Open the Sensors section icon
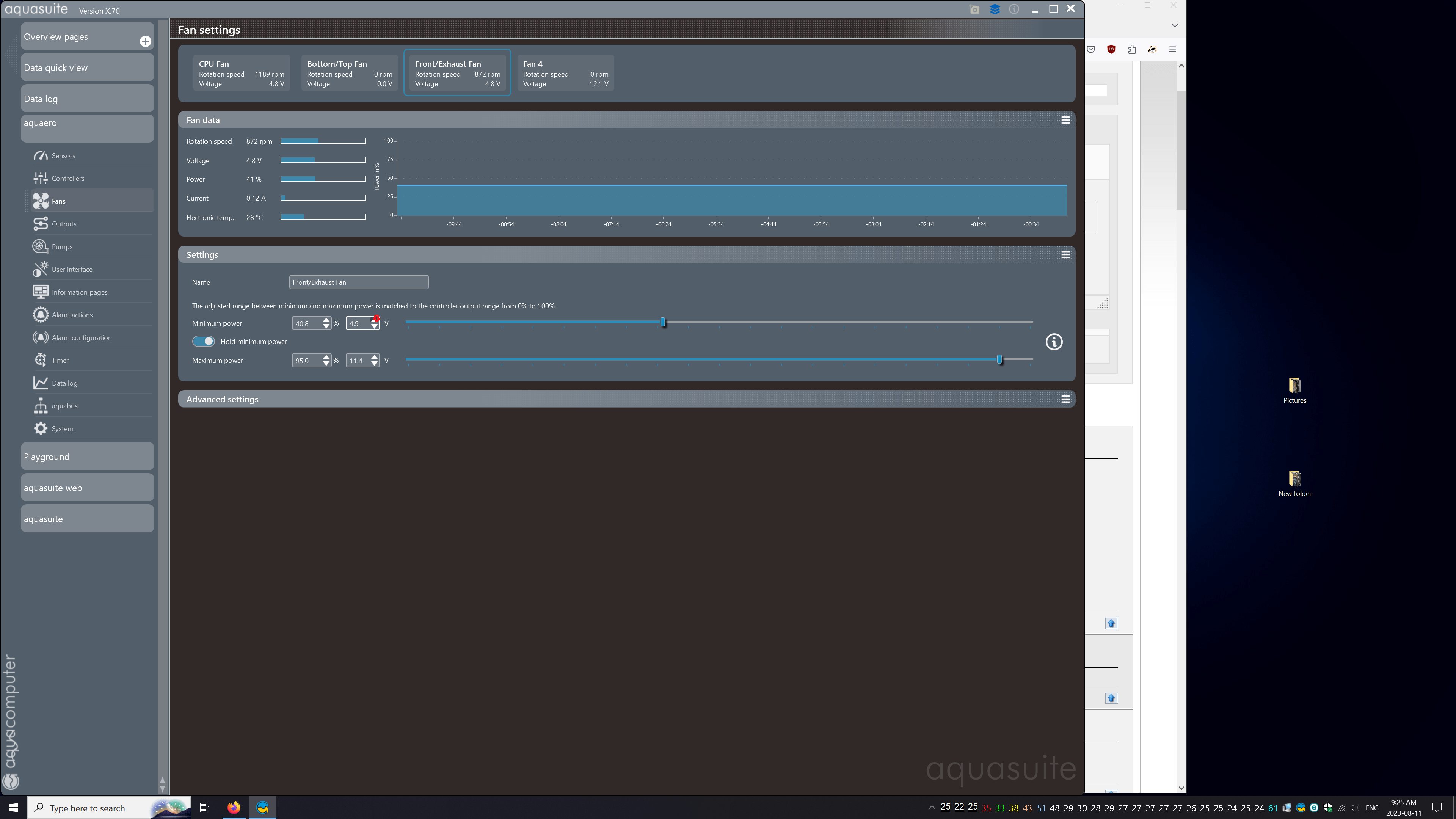The height and width of the screenshot is (819, 1456). (x=40, y=155)
